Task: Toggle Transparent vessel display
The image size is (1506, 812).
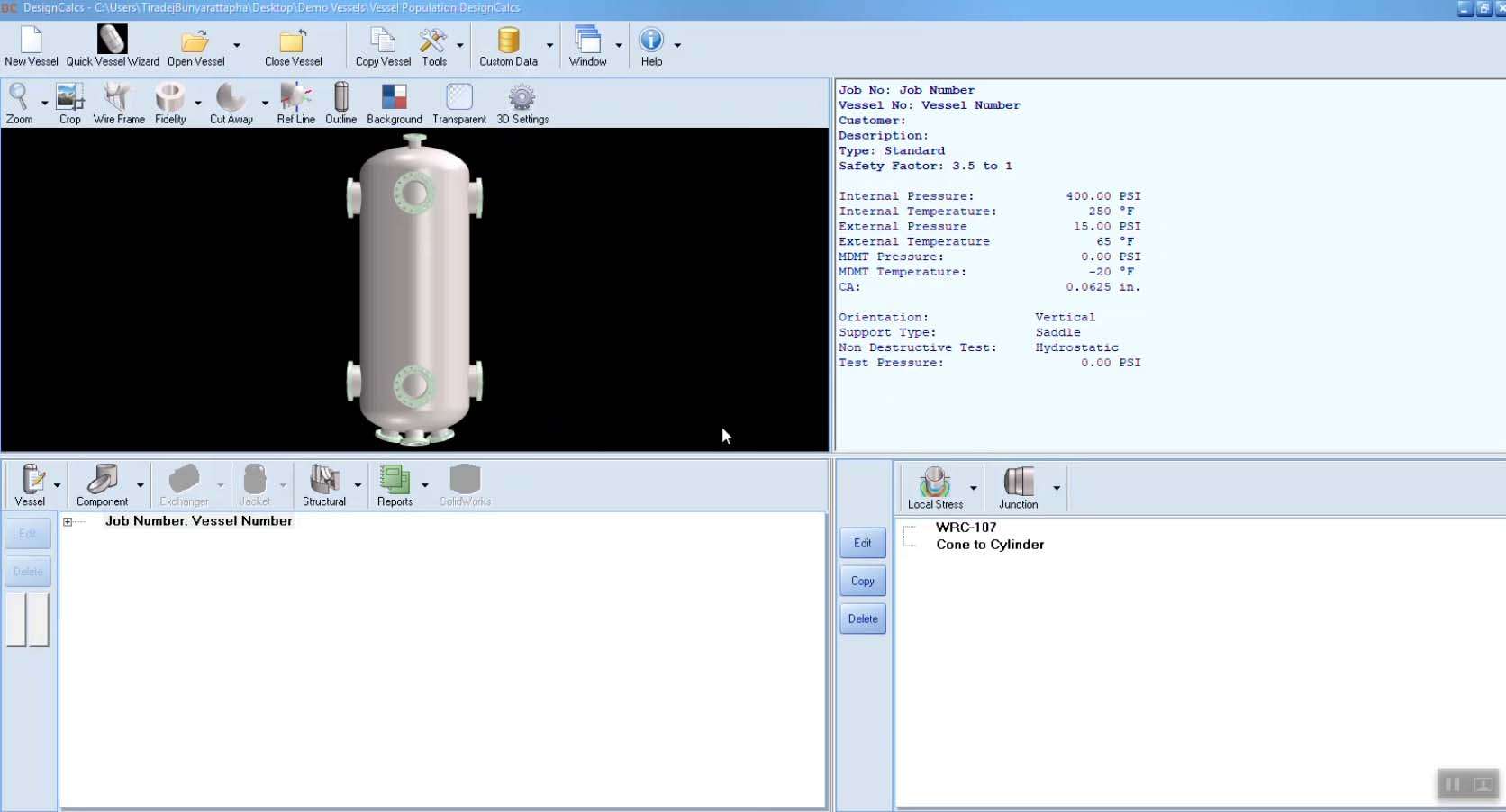Action: (x=458, y=104)
